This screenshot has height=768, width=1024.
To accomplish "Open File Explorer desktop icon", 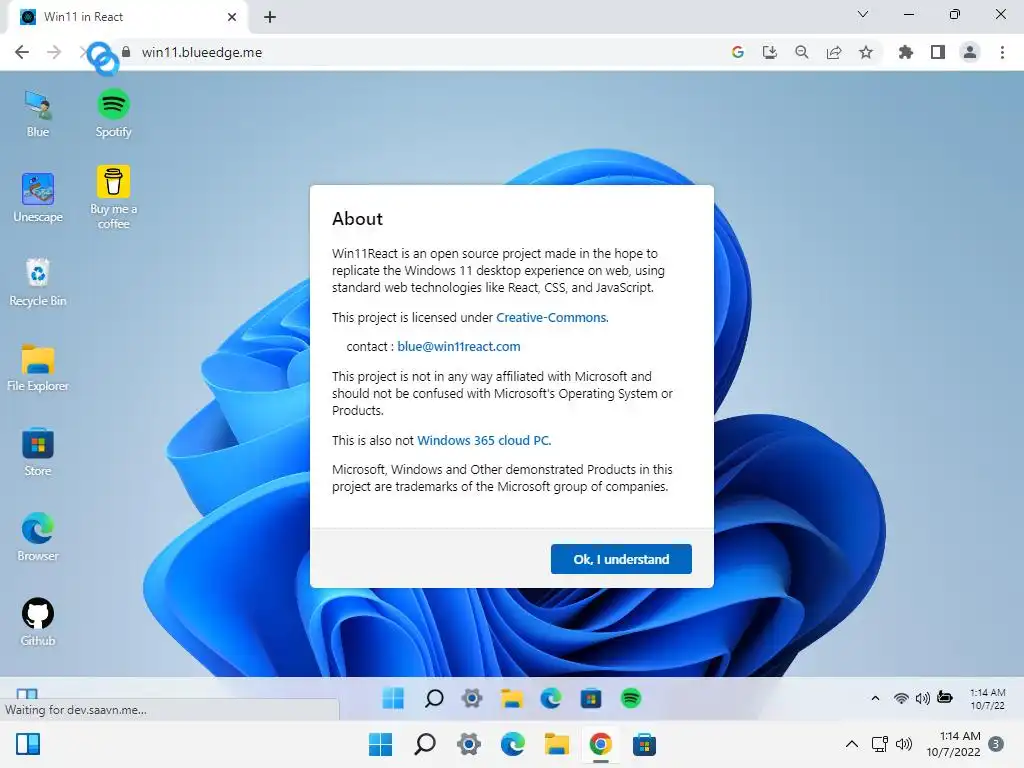I will (x=38, y=368).
